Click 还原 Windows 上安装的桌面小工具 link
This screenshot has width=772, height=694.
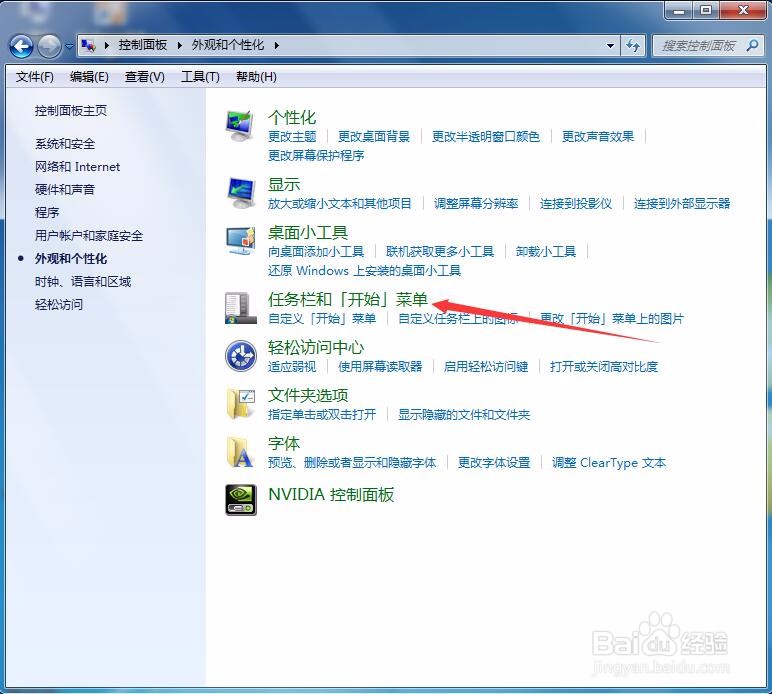[364, 270]
